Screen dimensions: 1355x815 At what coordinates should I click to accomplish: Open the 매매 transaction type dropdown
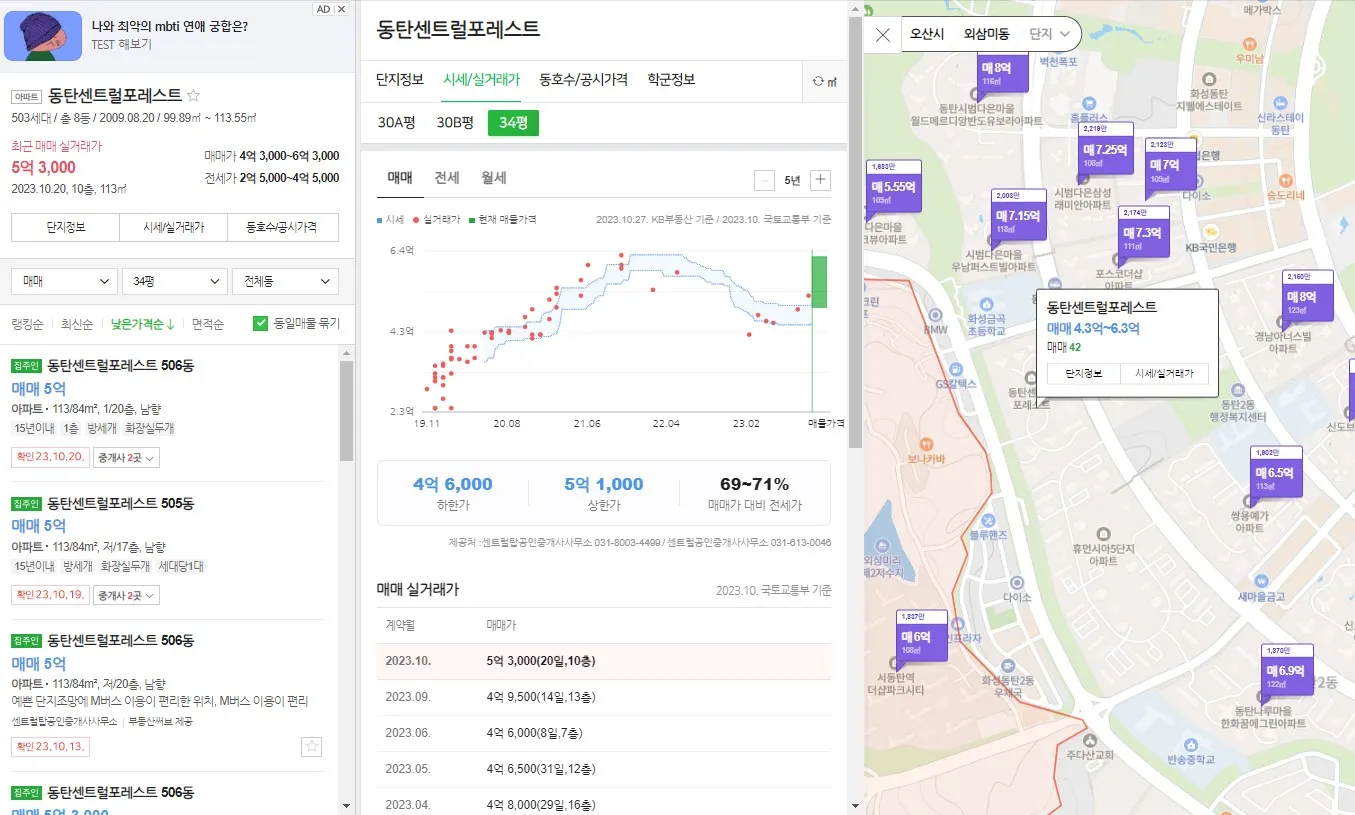click(65, 281)
